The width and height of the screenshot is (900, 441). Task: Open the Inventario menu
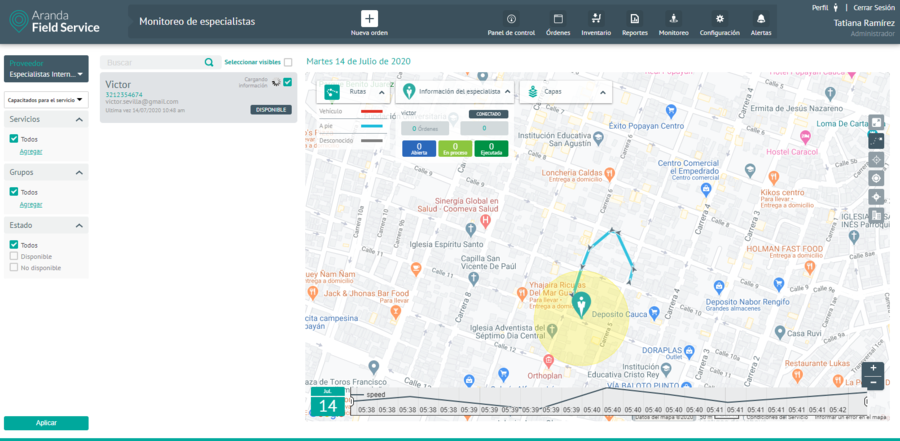pos(596,24)
